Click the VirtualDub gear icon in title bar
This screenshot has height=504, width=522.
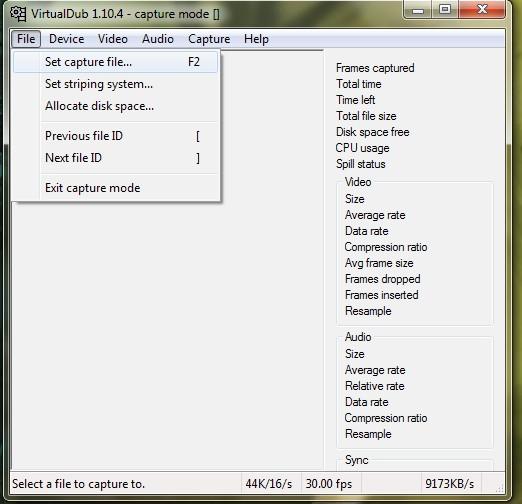click(18, 14)
